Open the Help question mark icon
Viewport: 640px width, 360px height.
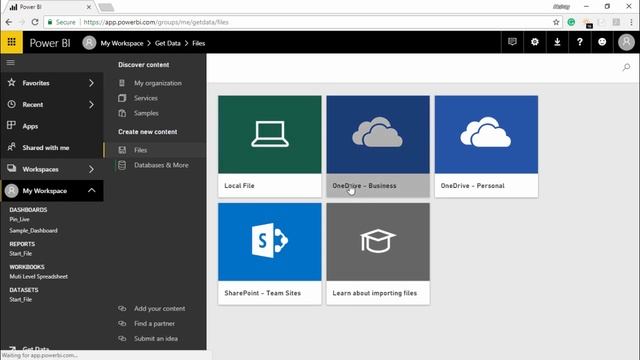point(580,42)
